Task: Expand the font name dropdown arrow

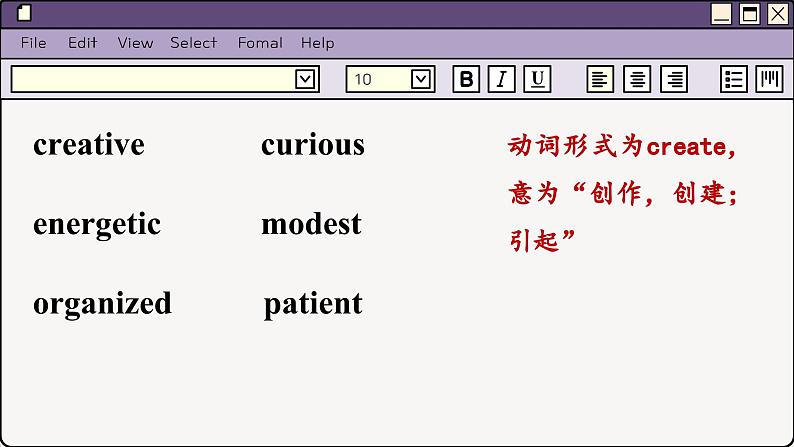Action: (305, 80)
